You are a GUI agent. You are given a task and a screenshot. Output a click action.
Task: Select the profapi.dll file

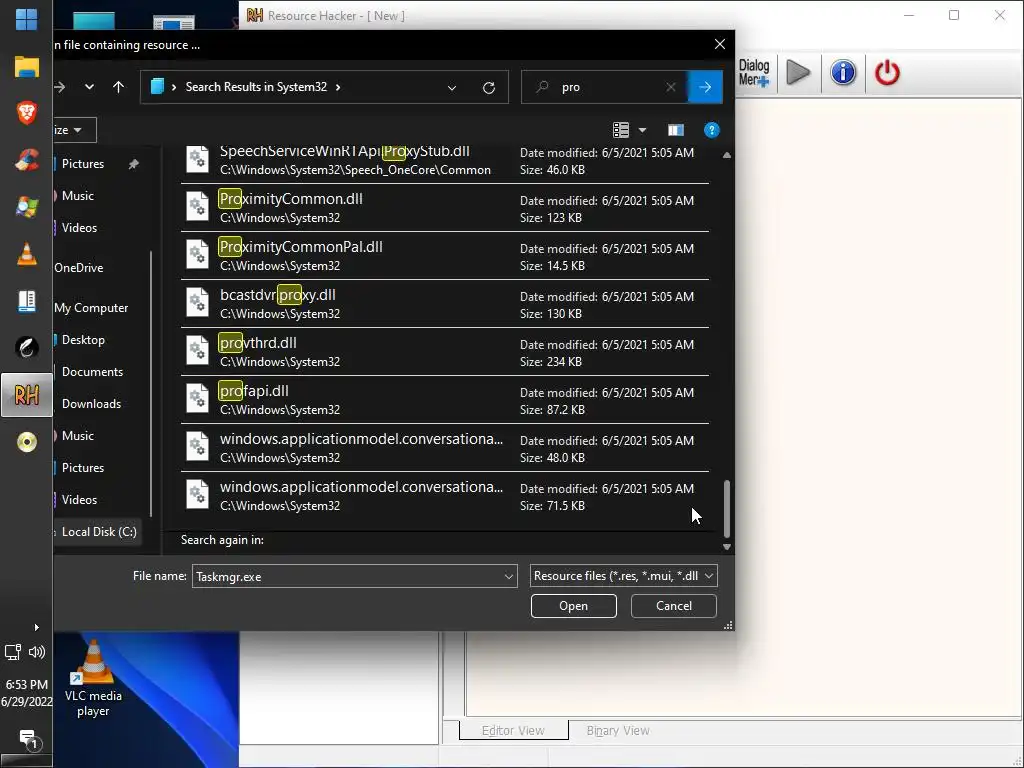(x=445, y=400)
